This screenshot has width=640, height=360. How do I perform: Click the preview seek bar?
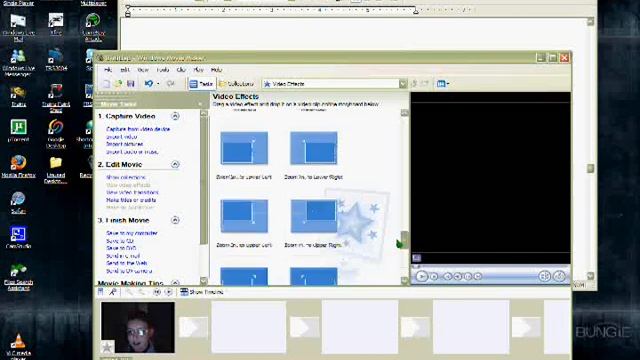point(490,267)
